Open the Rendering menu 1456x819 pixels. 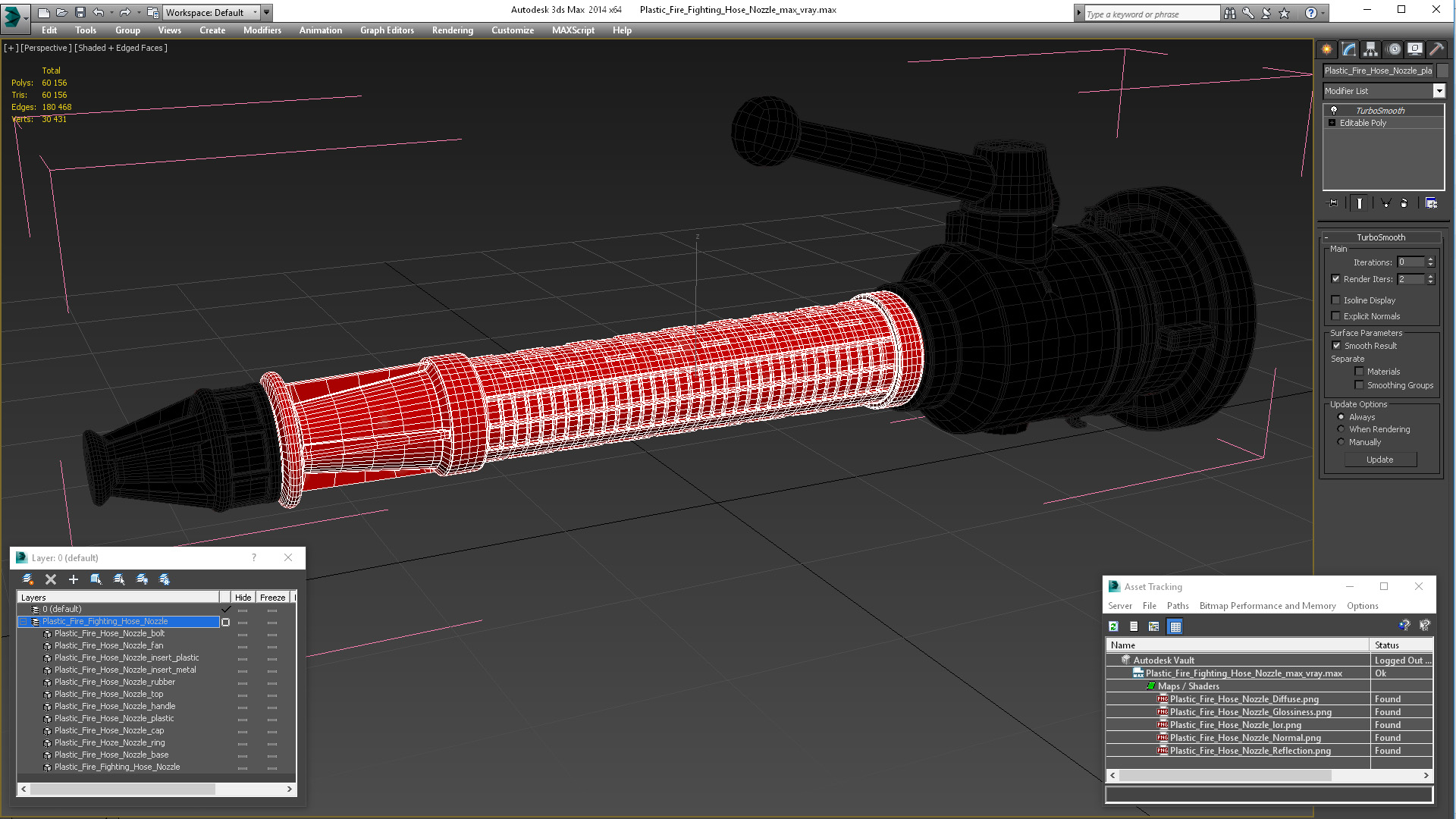tap(452, 30)
